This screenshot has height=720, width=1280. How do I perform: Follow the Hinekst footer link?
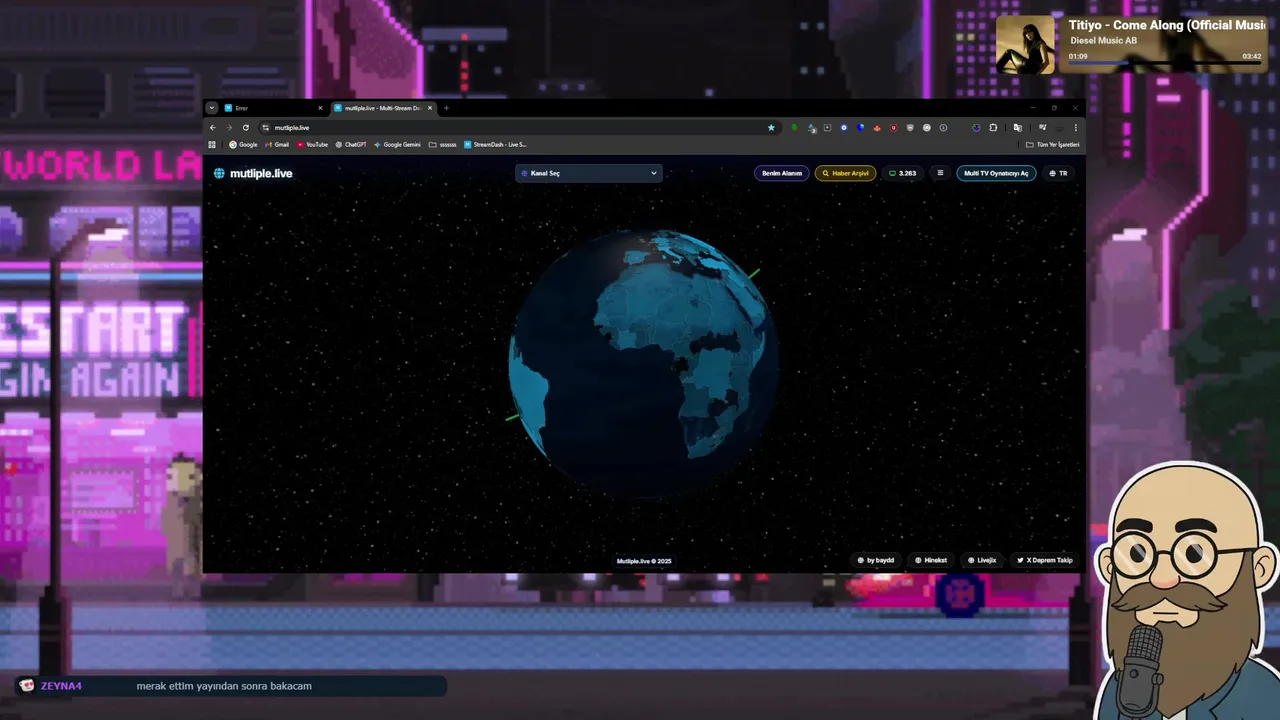tap(931, 560)
